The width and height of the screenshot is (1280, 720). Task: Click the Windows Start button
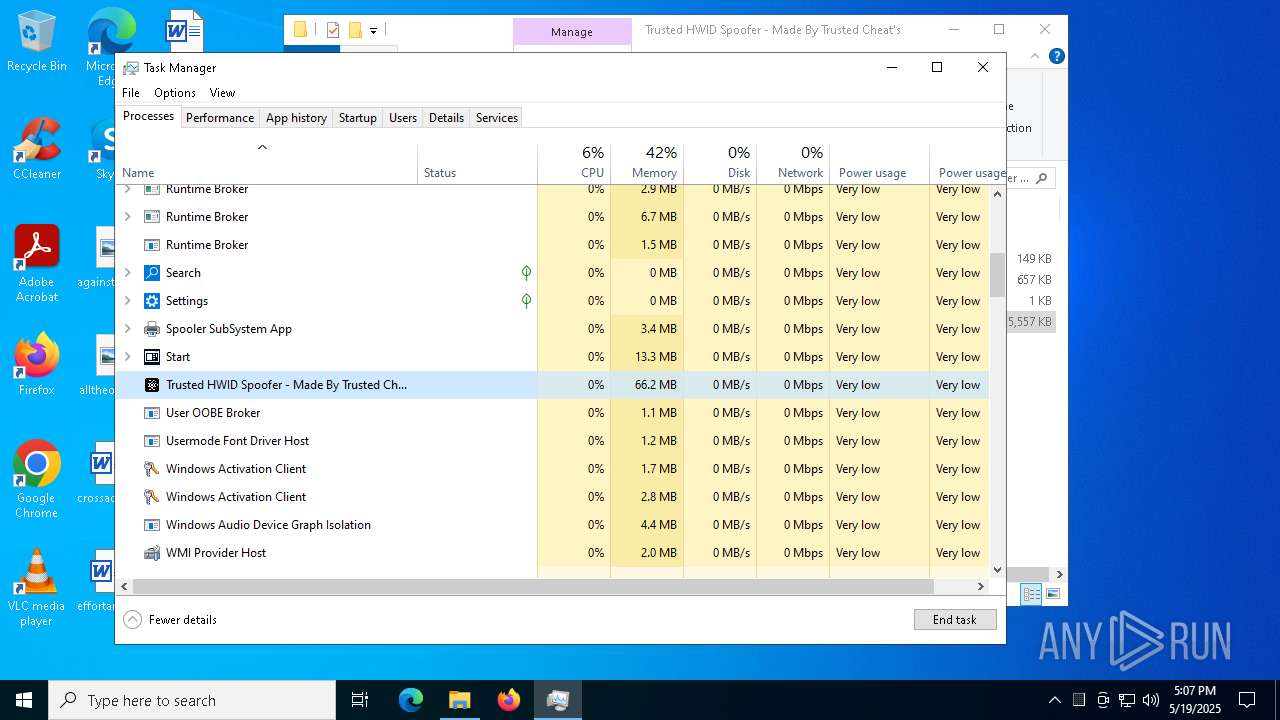click(x=24, y=700)
